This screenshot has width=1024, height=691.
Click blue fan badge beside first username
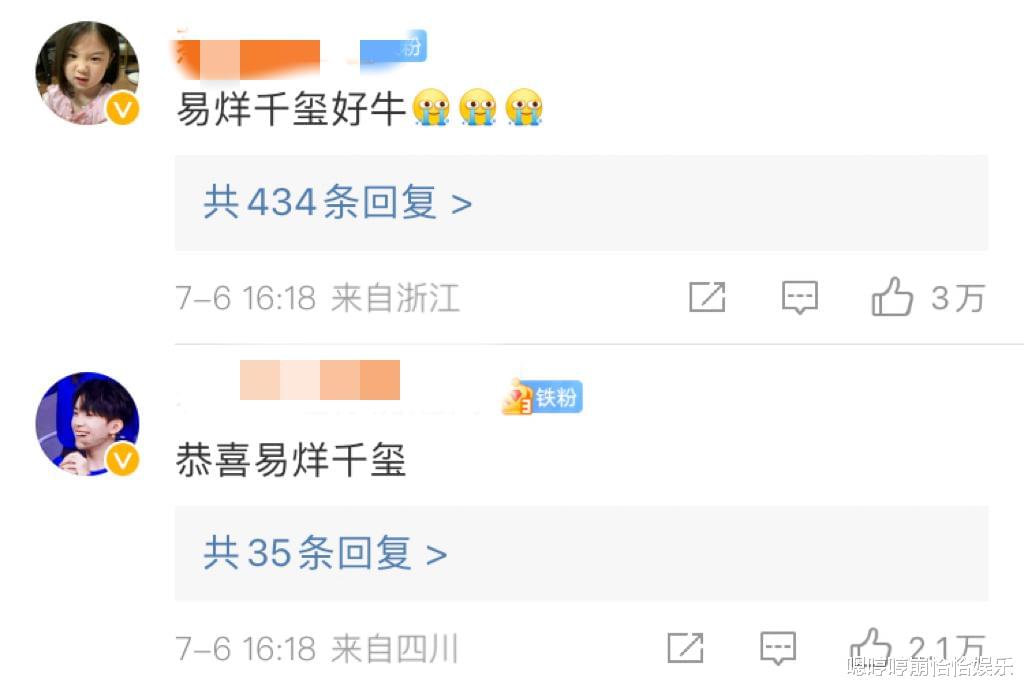point(394,47)
